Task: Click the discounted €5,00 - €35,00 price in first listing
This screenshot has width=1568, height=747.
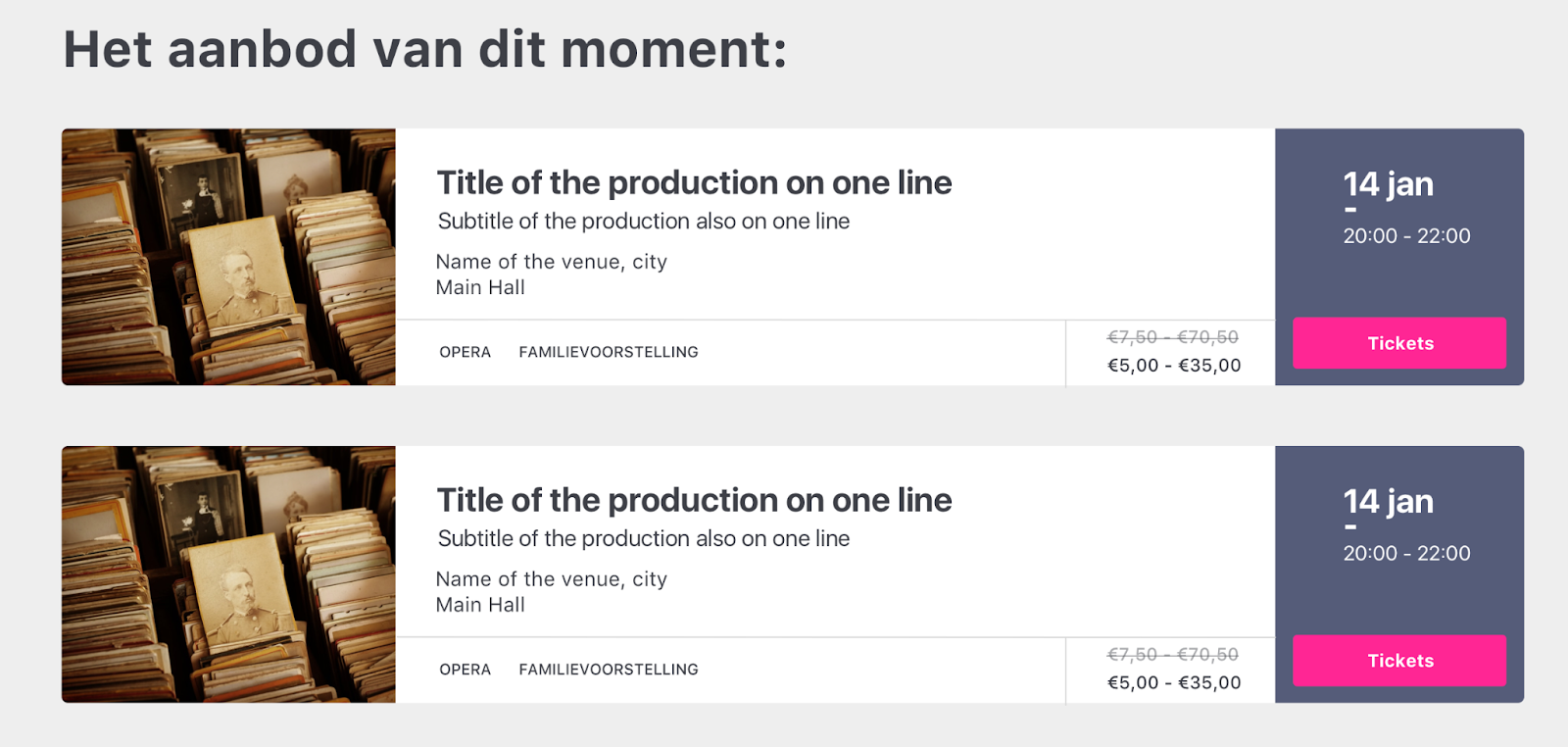Action: pos(1174,366)
